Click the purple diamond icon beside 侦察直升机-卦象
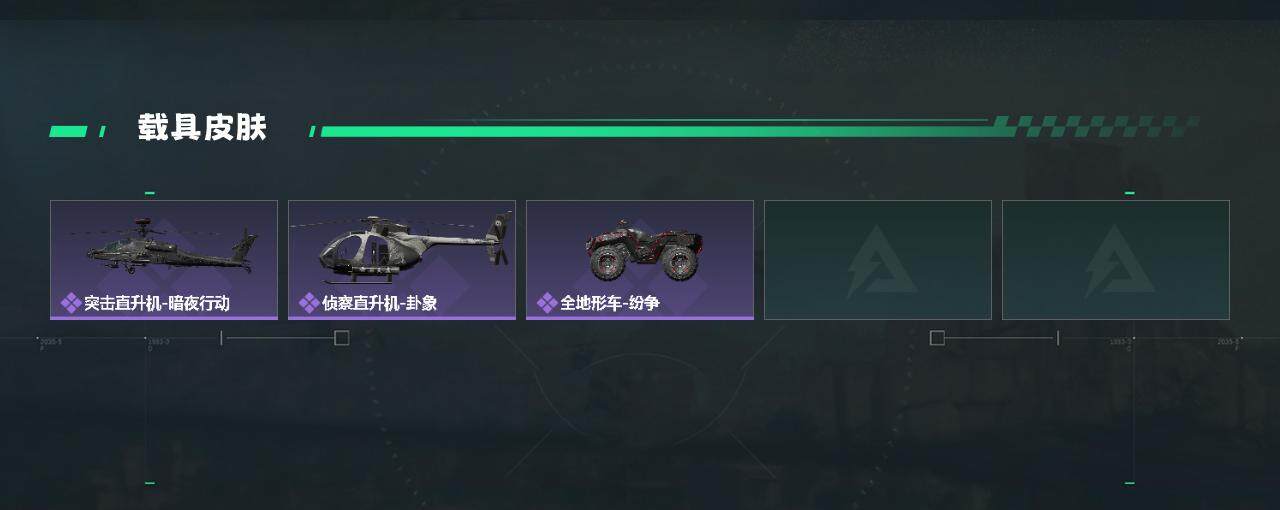 pos(309,303)
